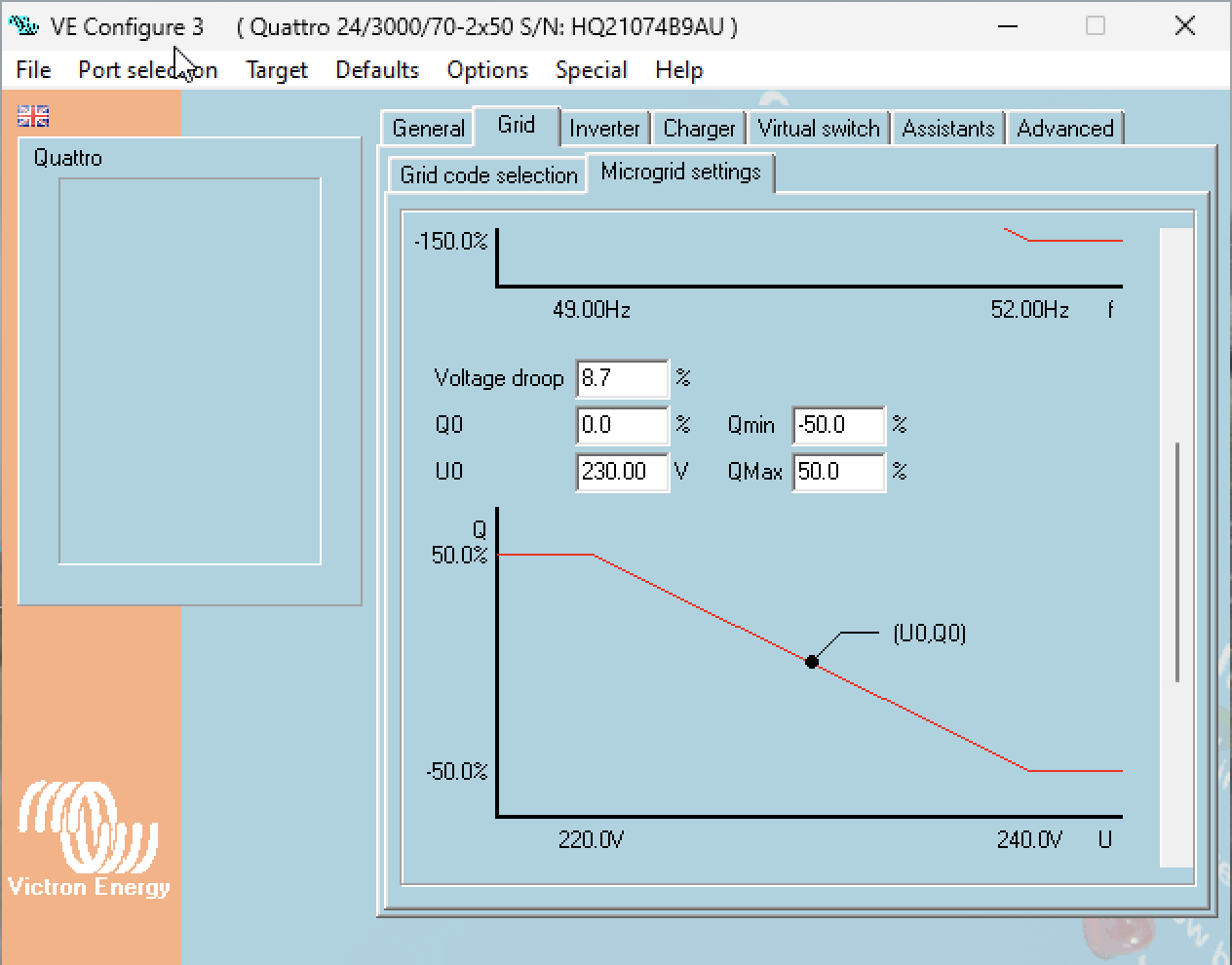
Task: Click the UK flag language icon
Action: pyautogui.click(x=33, y=116)
